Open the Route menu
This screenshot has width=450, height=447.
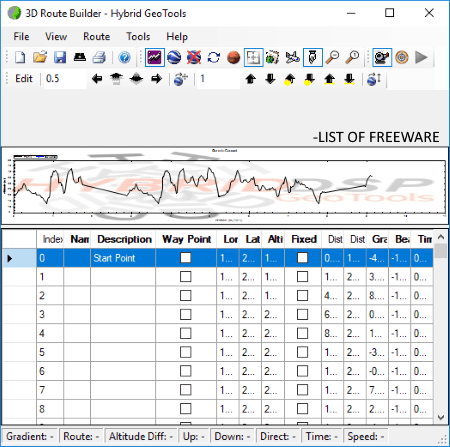tap(97, 36)
